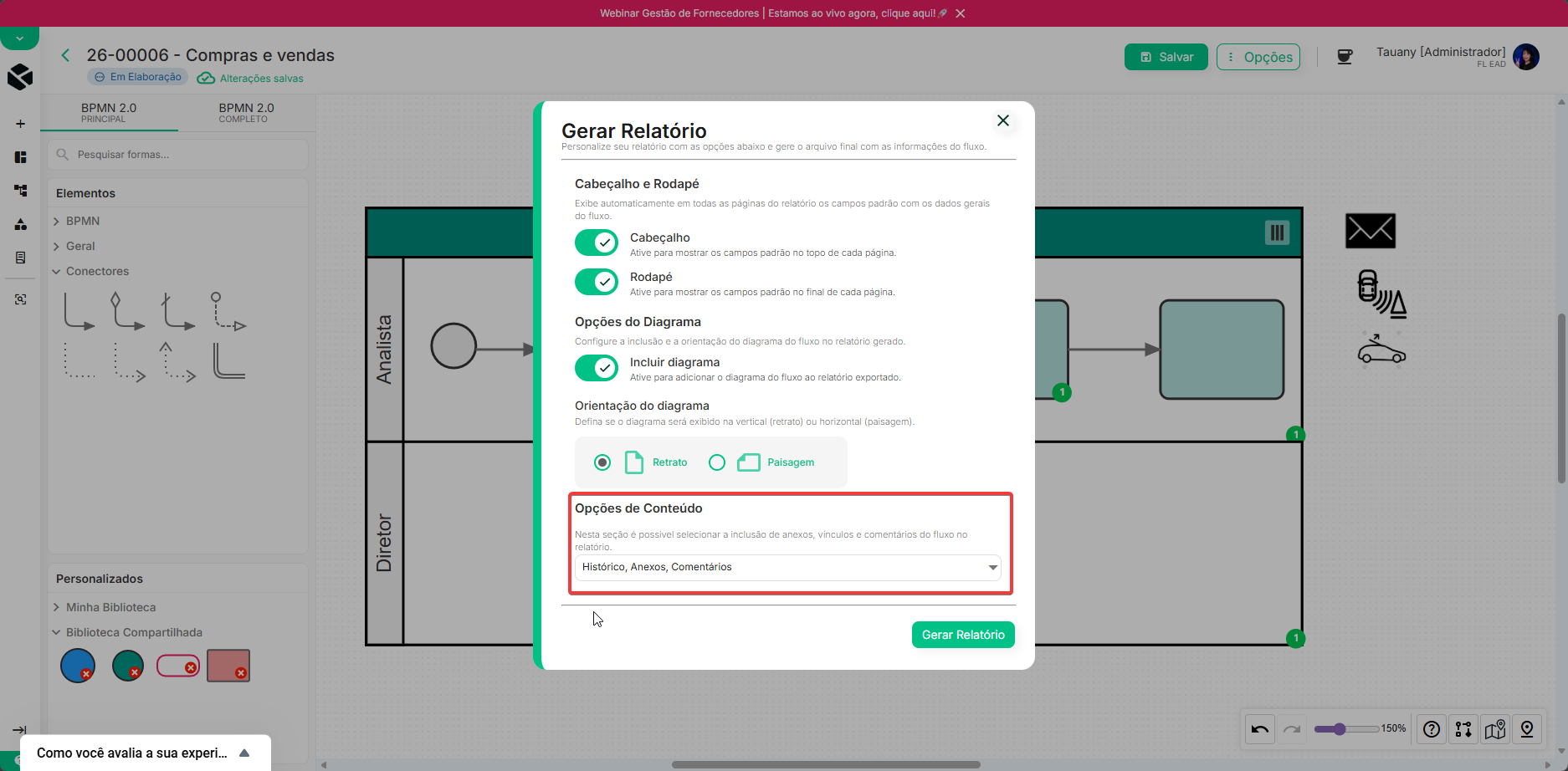Click the location pin icon
Viewport: 1568px width, 771px height.
coord(1527,729)
